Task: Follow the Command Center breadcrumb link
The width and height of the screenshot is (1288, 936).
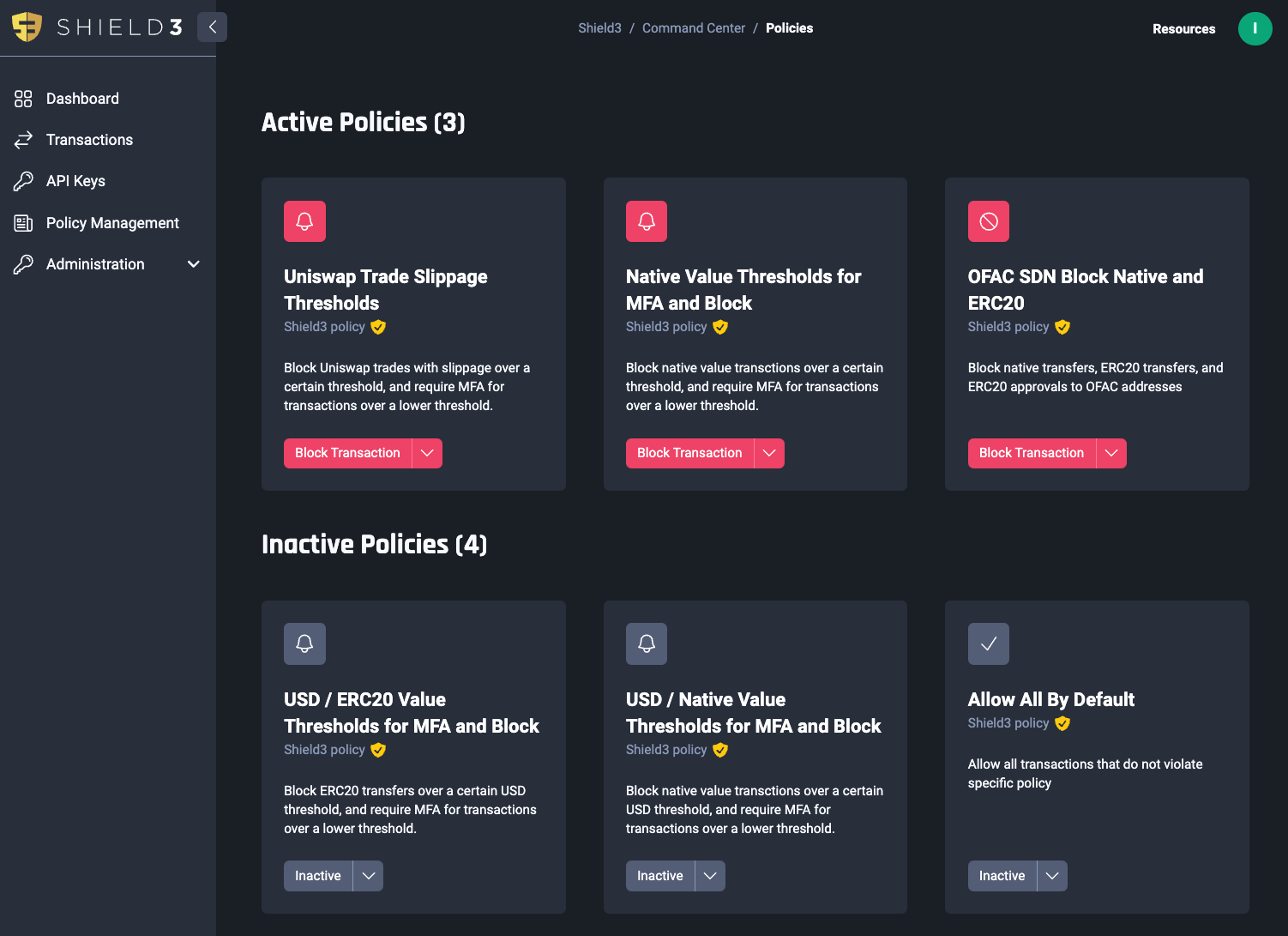Action: pos(694,28)
